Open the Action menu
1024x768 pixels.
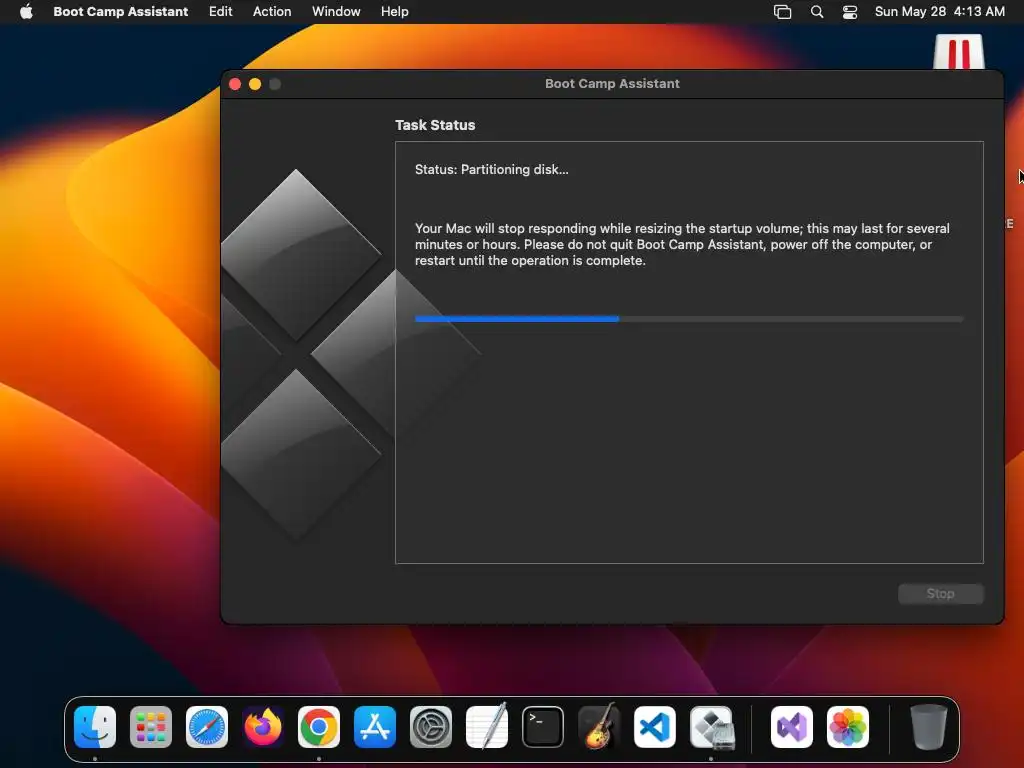tap(272, 11)
